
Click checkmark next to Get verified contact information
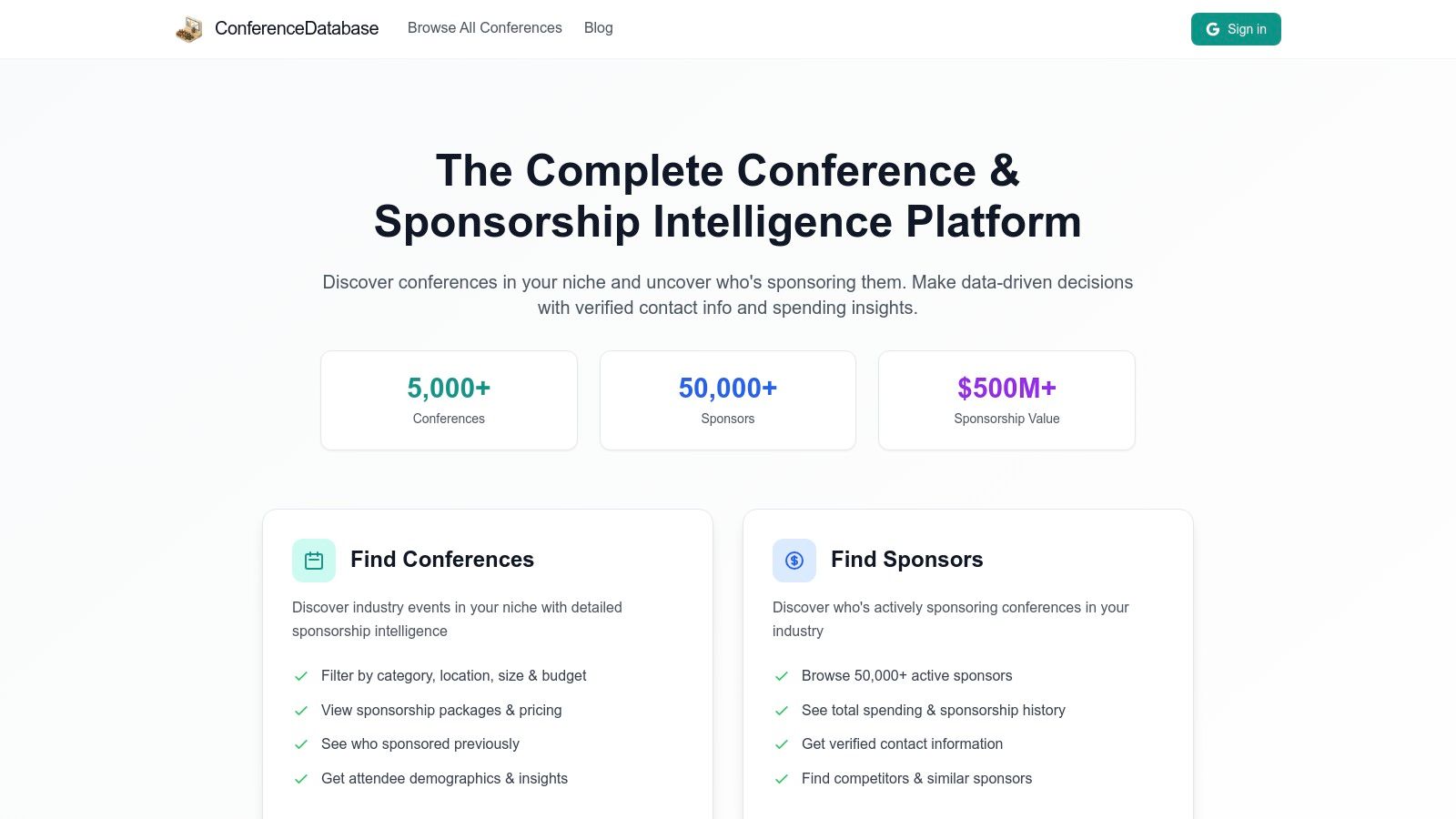[x=782, y=744]
